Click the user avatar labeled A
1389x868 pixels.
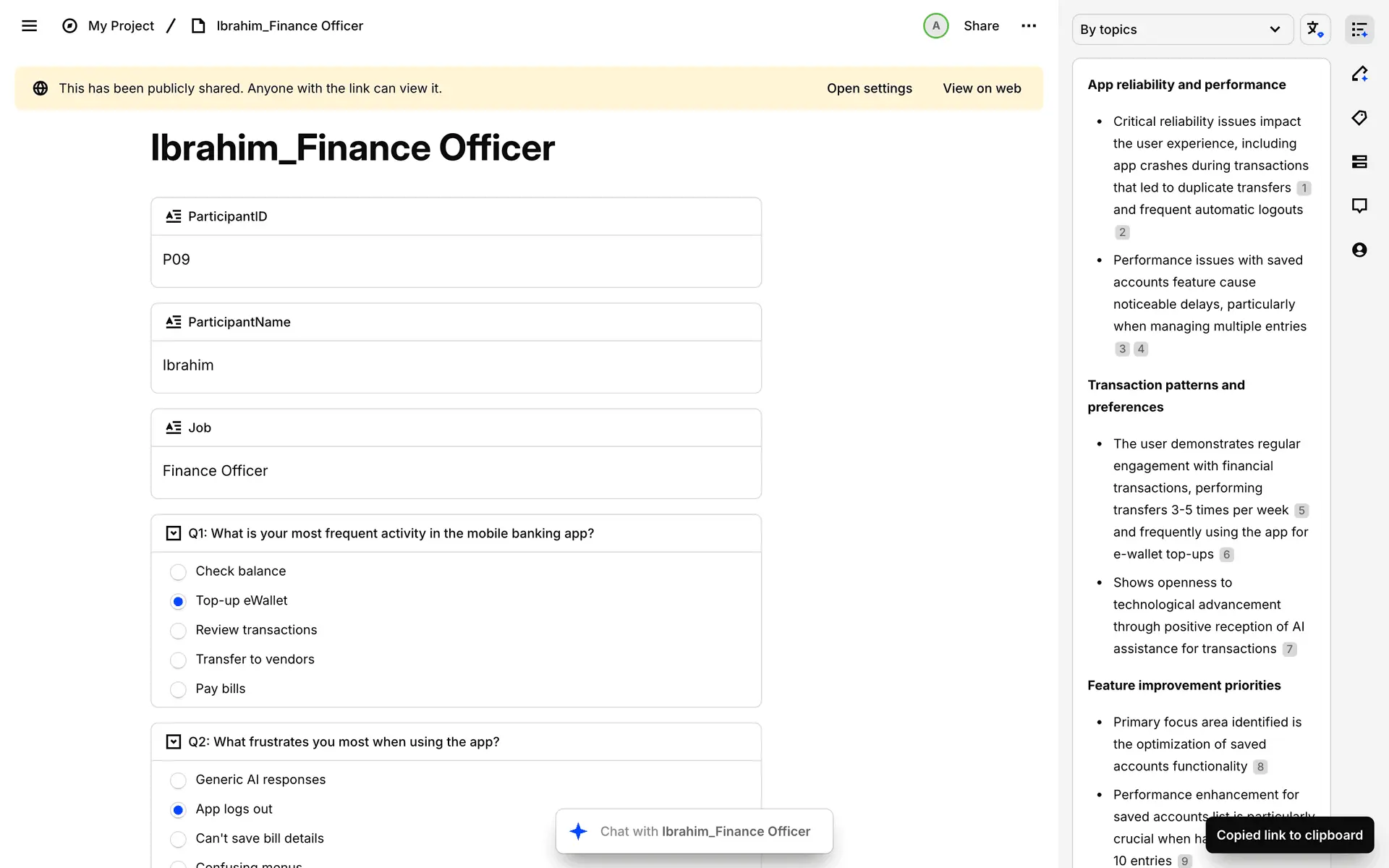click(x=935, y=26)
